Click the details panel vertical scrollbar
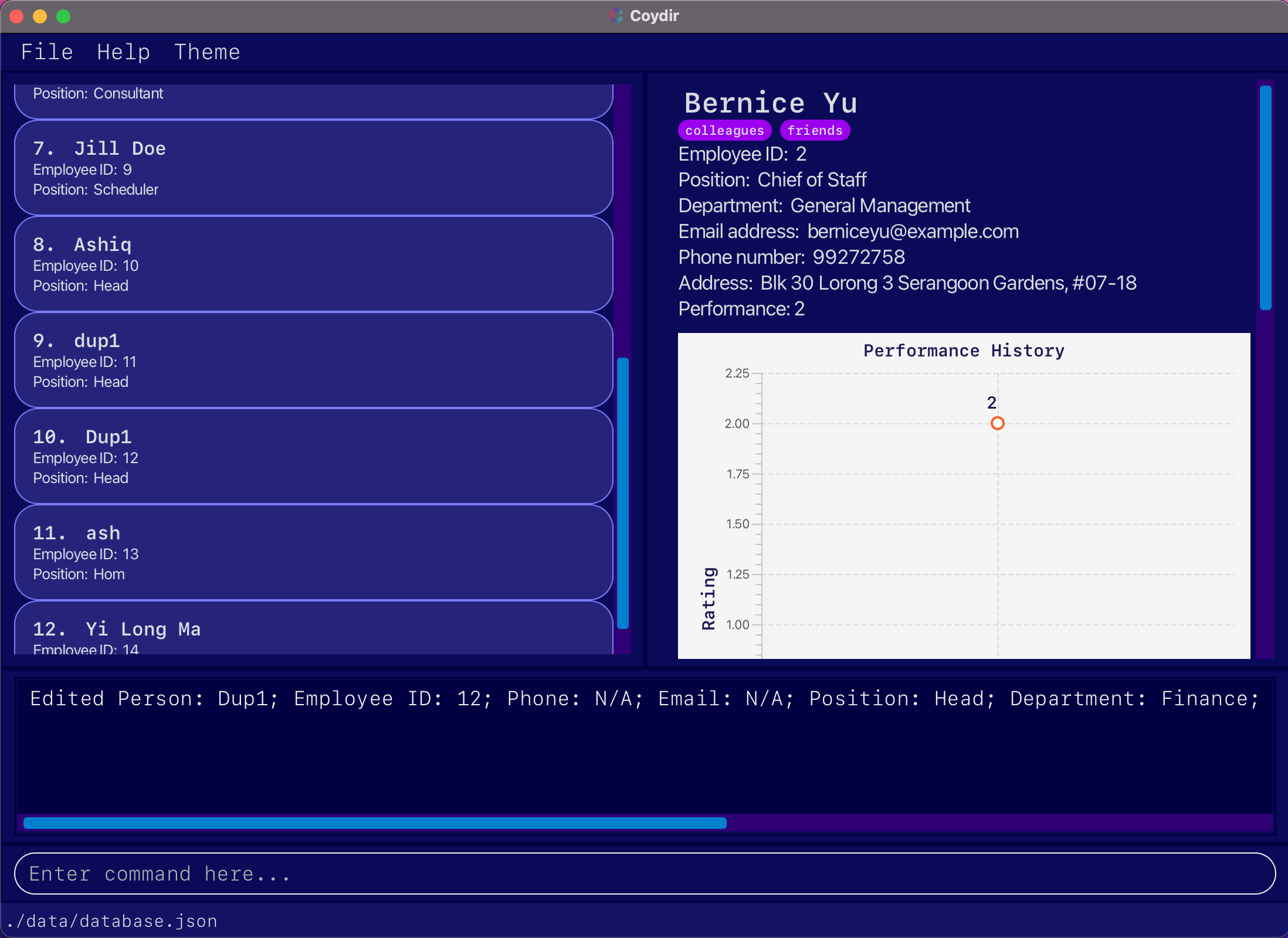The width and height of the screenshot is (1288, 938). point(1265,197)
